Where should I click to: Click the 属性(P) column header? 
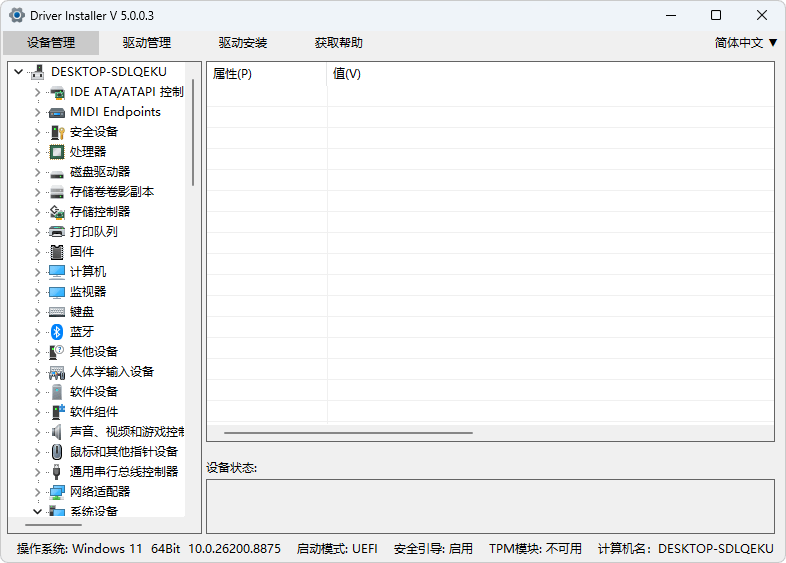(x=267, y=74)
